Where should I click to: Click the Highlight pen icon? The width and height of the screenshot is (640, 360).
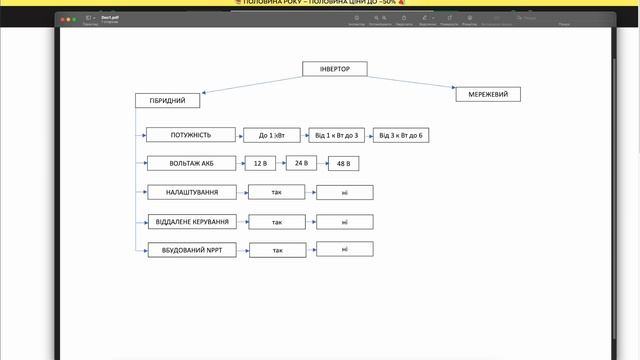(x=424, y=18)
